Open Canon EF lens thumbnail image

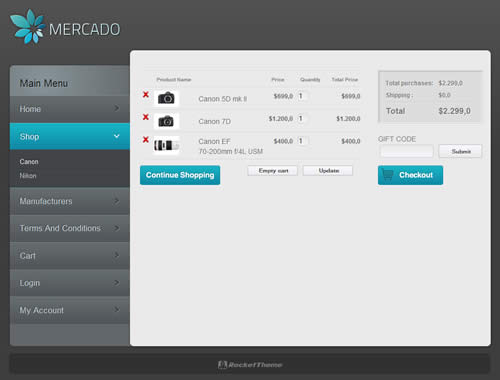[166, 145]
